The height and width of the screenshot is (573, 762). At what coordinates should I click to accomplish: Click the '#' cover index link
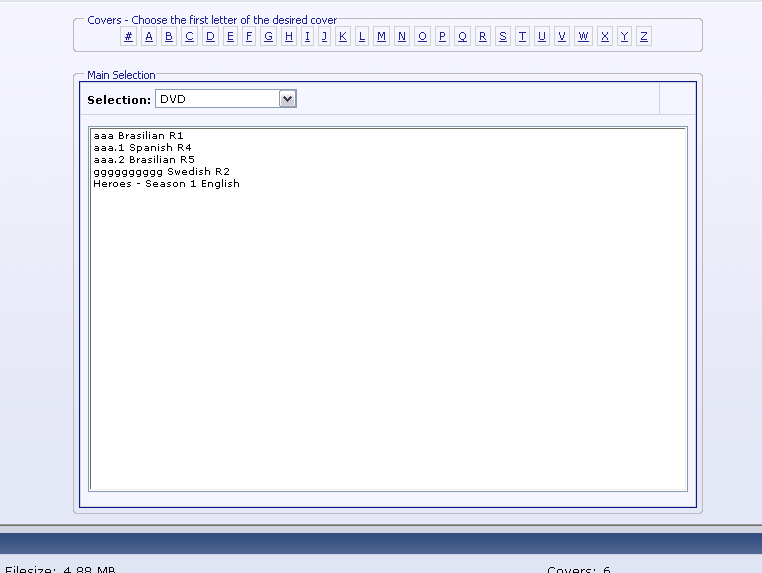tap(129, 37)
